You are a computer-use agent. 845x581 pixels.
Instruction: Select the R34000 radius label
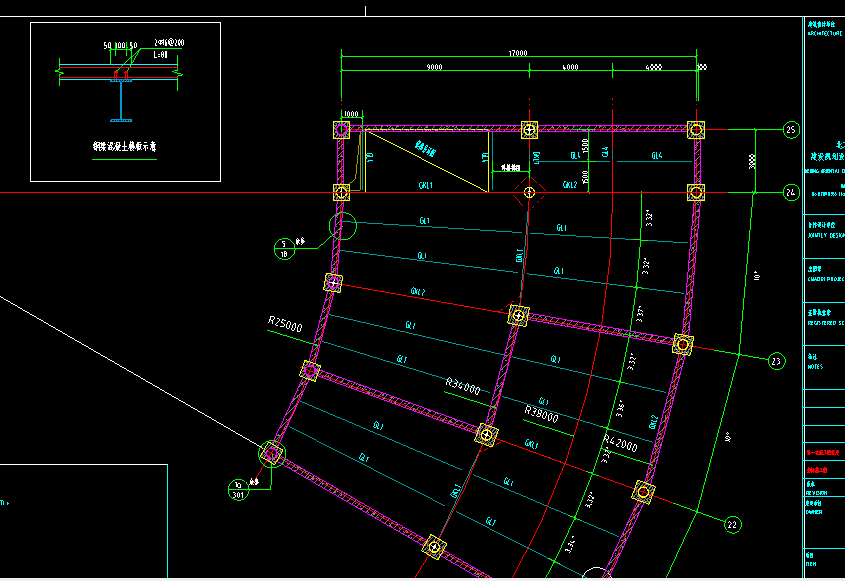coord(463,386)
